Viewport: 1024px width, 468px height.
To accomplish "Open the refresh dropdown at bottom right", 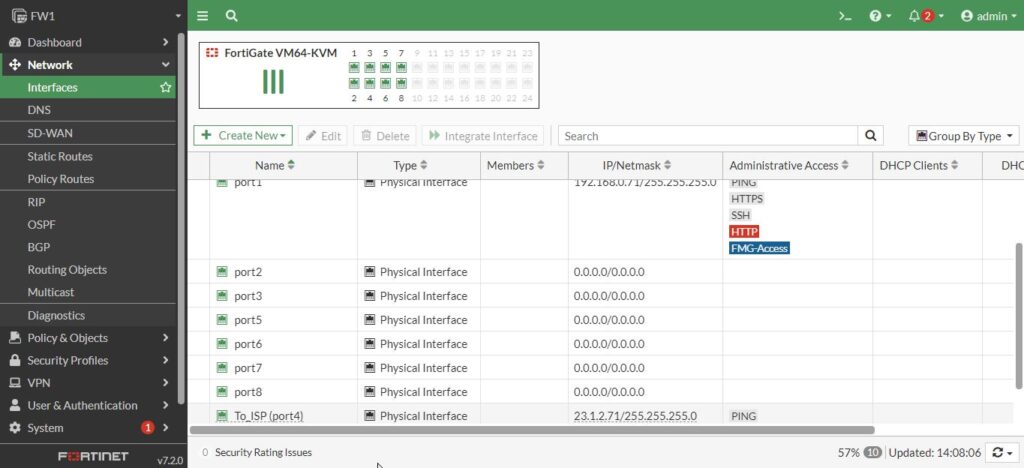I will click(x=1001, y=452).
